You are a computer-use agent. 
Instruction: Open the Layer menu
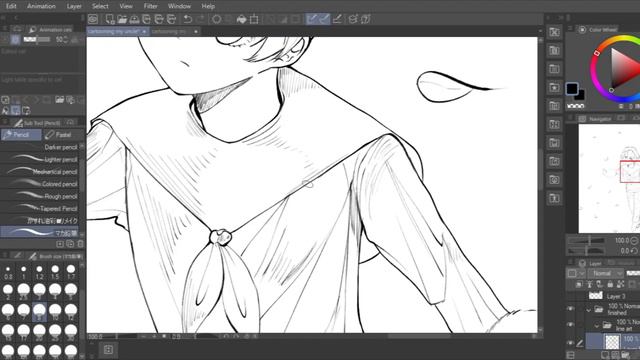(x=74, y=6)
